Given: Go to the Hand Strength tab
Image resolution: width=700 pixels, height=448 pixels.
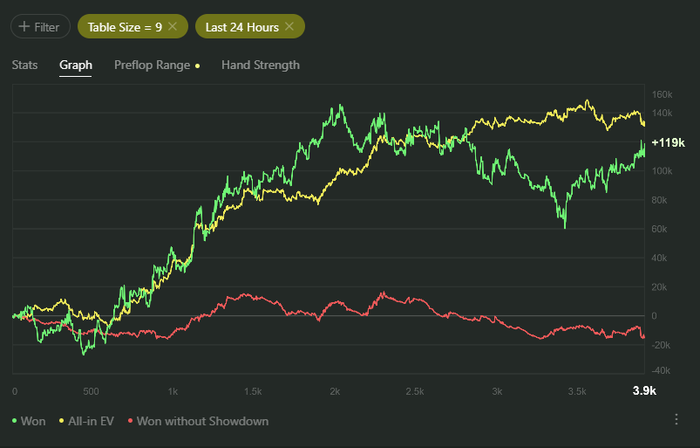Looking at the screenshot, I should (260, 65).
